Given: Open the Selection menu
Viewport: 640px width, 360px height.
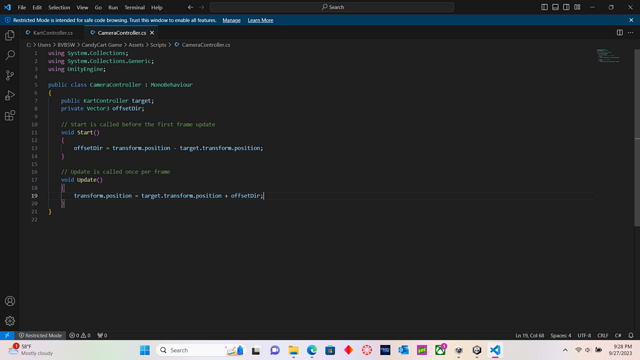Looking at the screenshot, I should click(59, 7).
